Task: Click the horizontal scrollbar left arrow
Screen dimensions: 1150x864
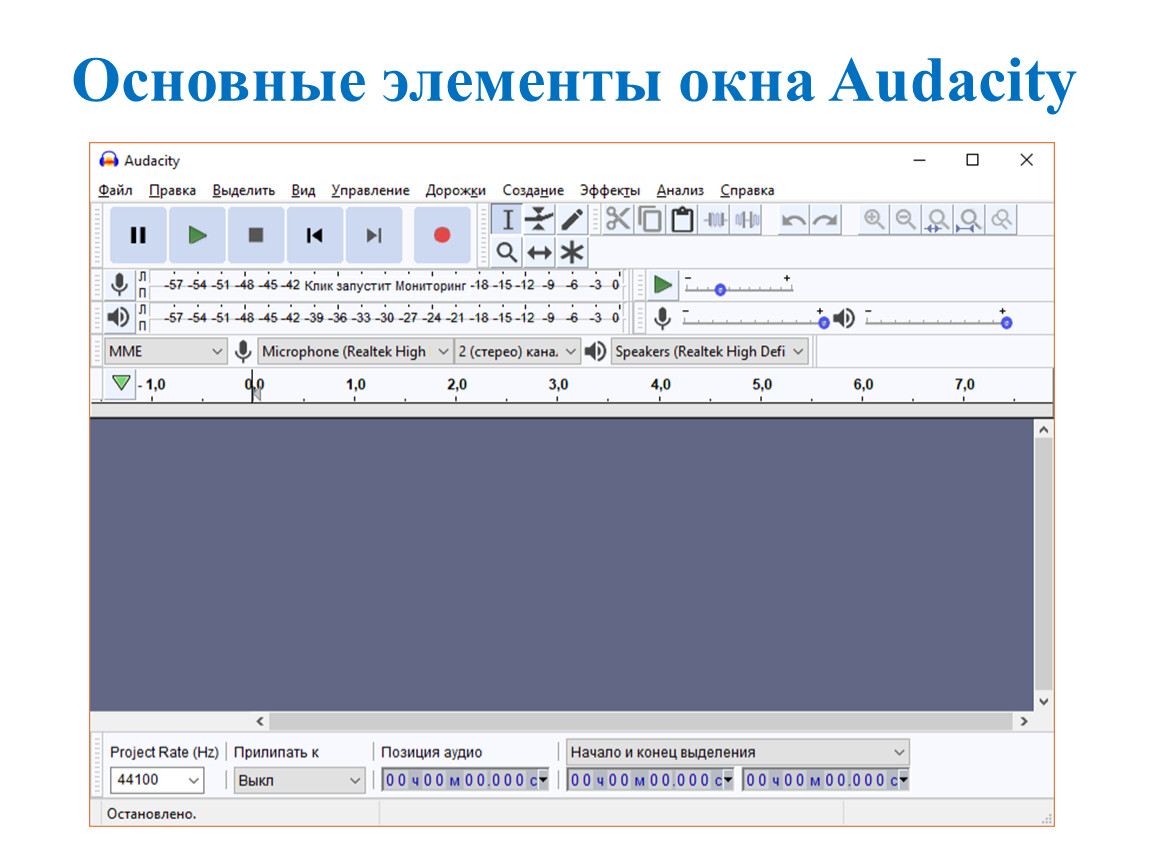Action: coord(260,721)
